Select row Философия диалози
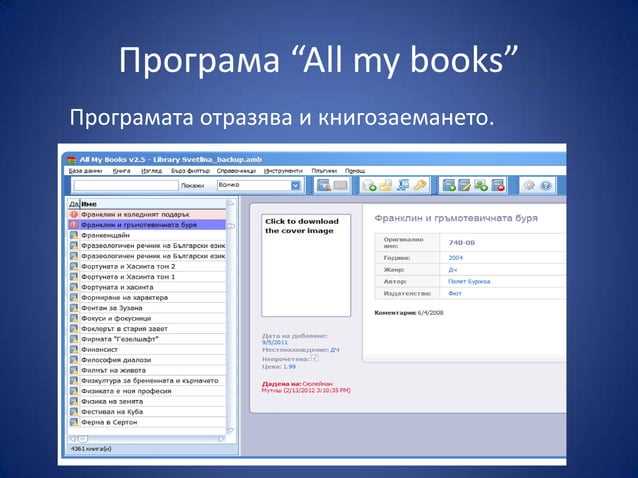The height and width of the screenshot is (478, 638). pyautogui.click(x=147, y=360)
